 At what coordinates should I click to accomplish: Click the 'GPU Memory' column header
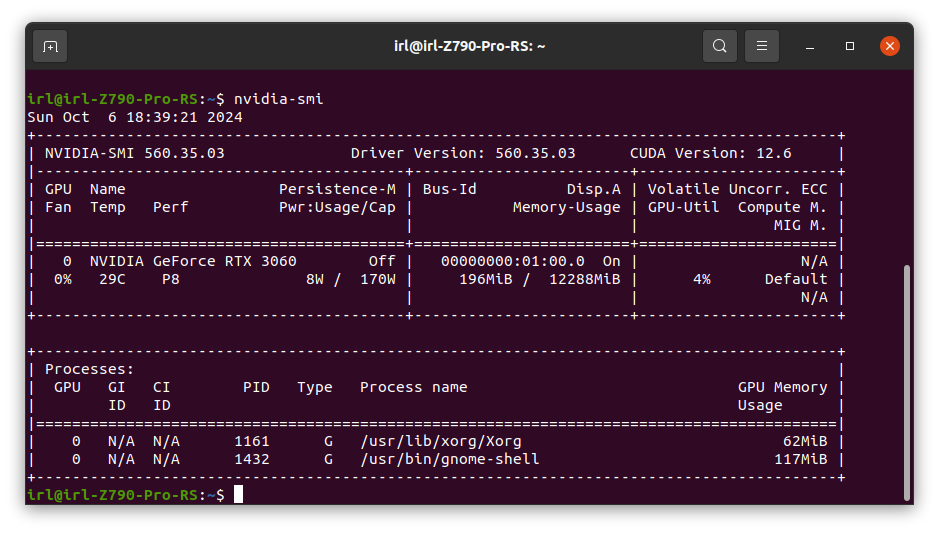(x=782, y=387)
